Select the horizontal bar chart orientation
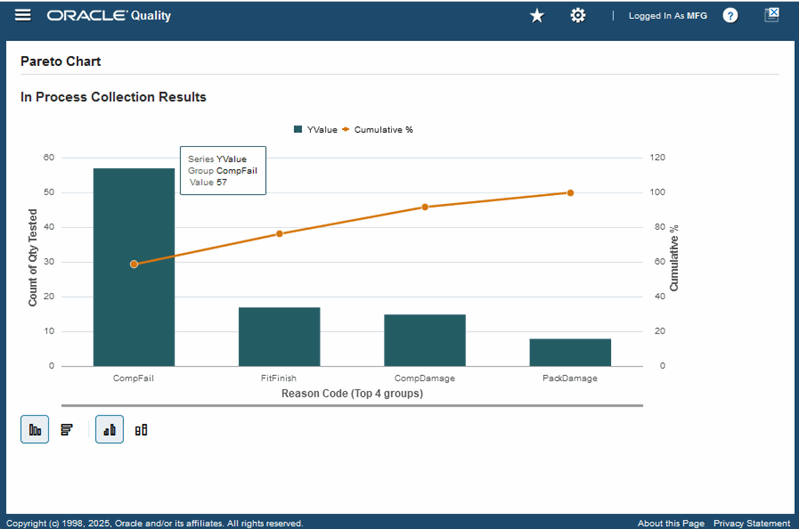The width and height of the screenshot is (799, 529). coord(67,430)
